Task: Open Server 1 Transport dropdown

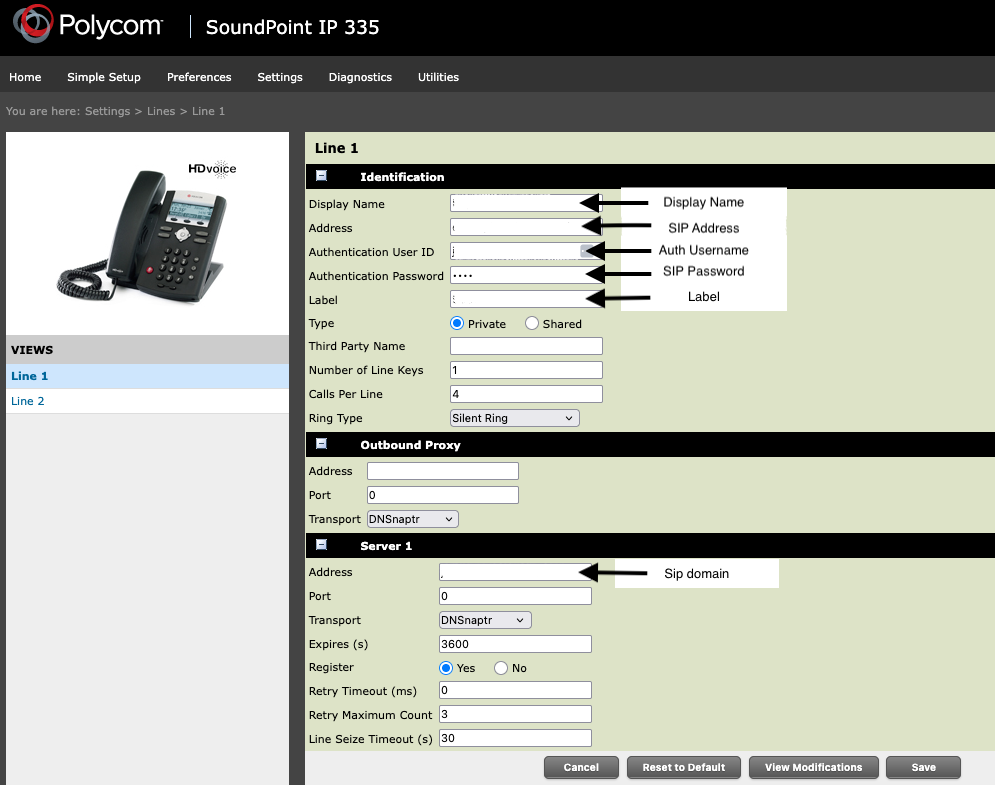Action: [x=485, y=620]
